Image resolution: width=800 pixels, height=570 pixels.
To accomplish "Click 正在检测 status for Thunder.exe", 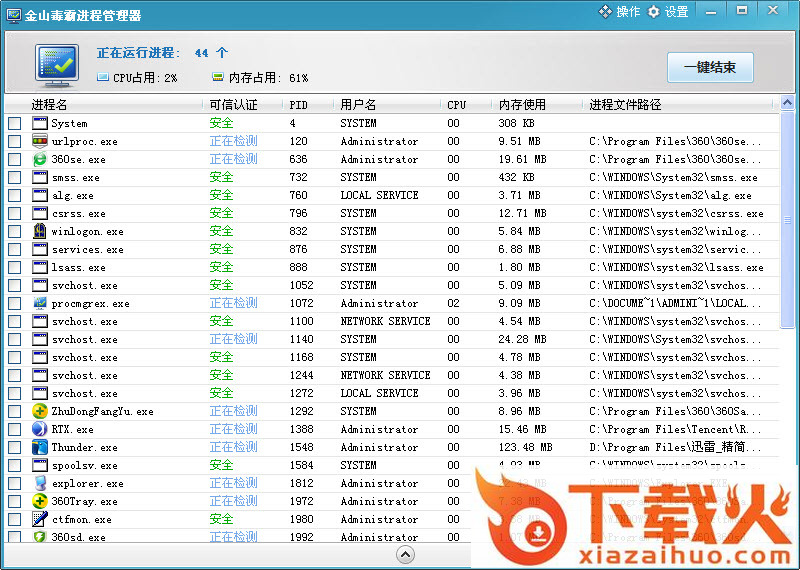I will (x=234, y=447).
